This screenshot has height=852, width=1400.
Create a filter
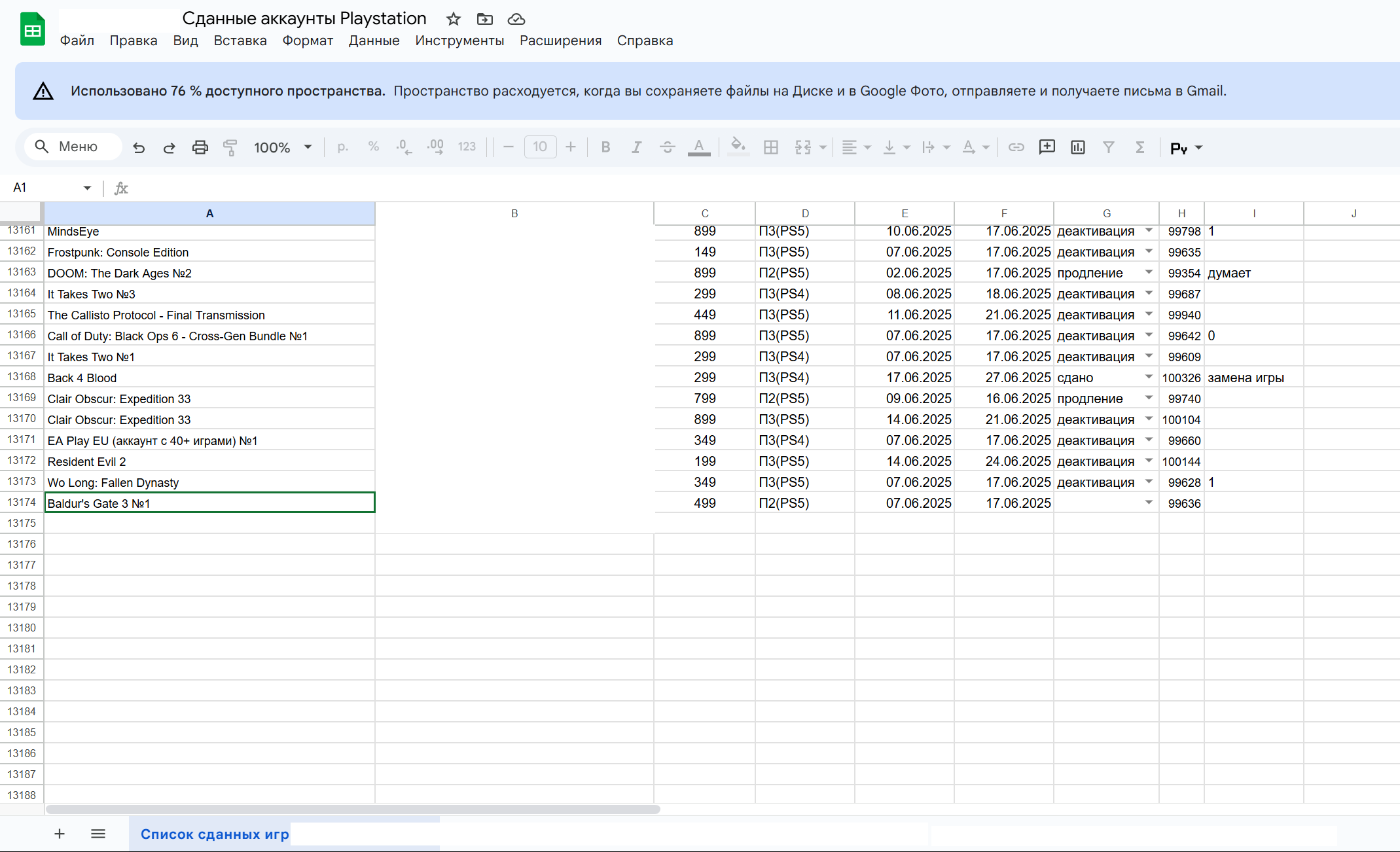(1109, 147)
